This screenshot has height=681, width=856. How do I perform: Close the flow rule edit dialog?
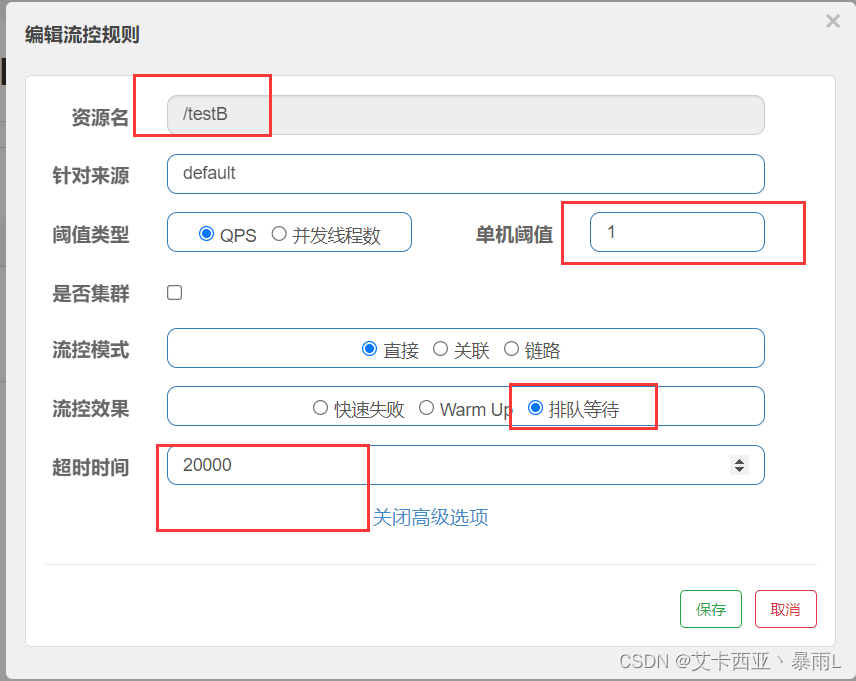click(x=833, y=21)
